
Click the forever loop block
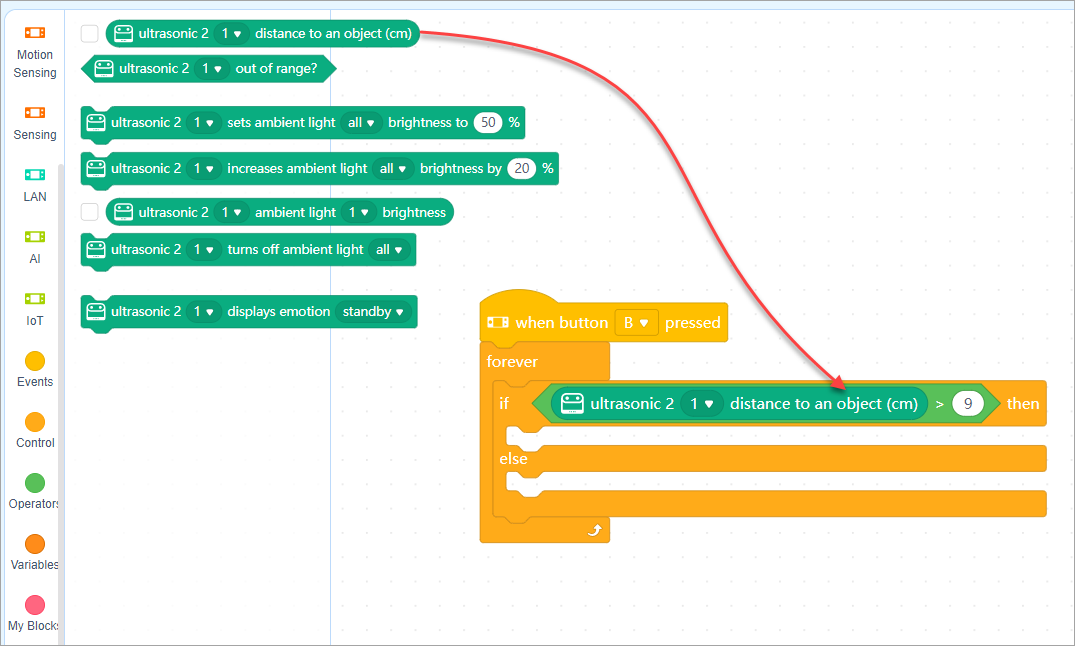pos(513,362)
